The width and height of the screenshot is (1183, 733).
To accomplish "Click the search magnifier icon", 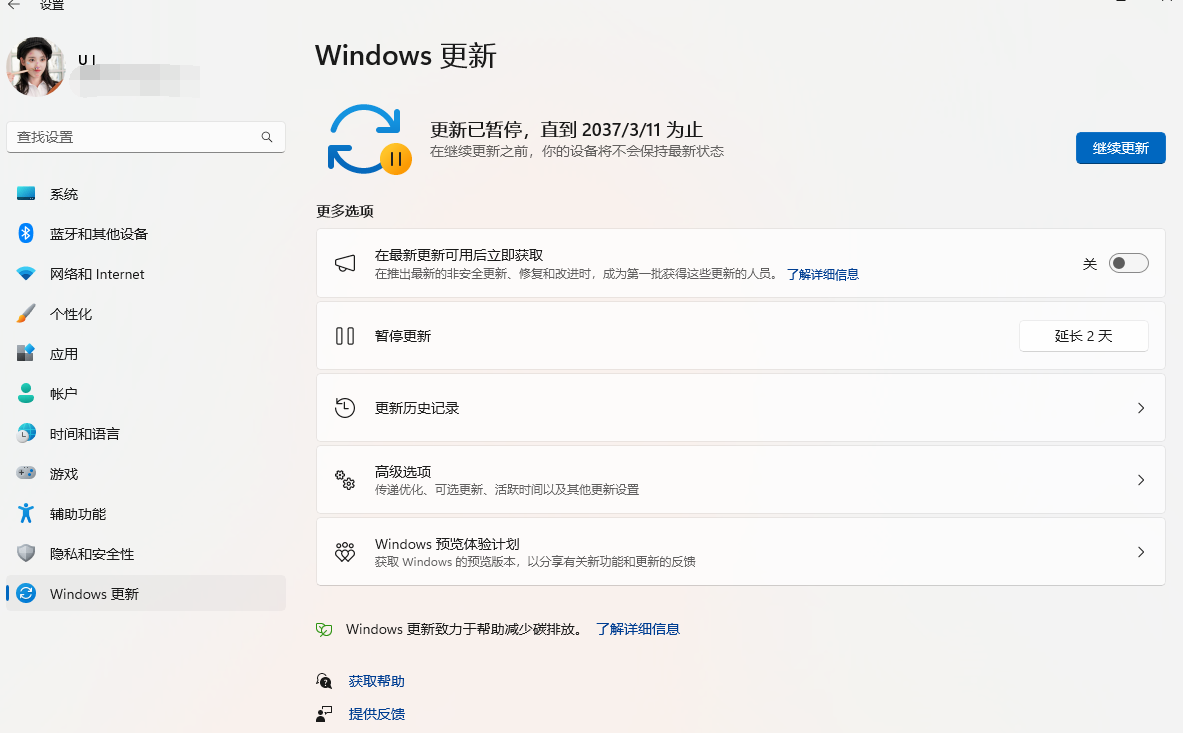I will tap(267, 136).
